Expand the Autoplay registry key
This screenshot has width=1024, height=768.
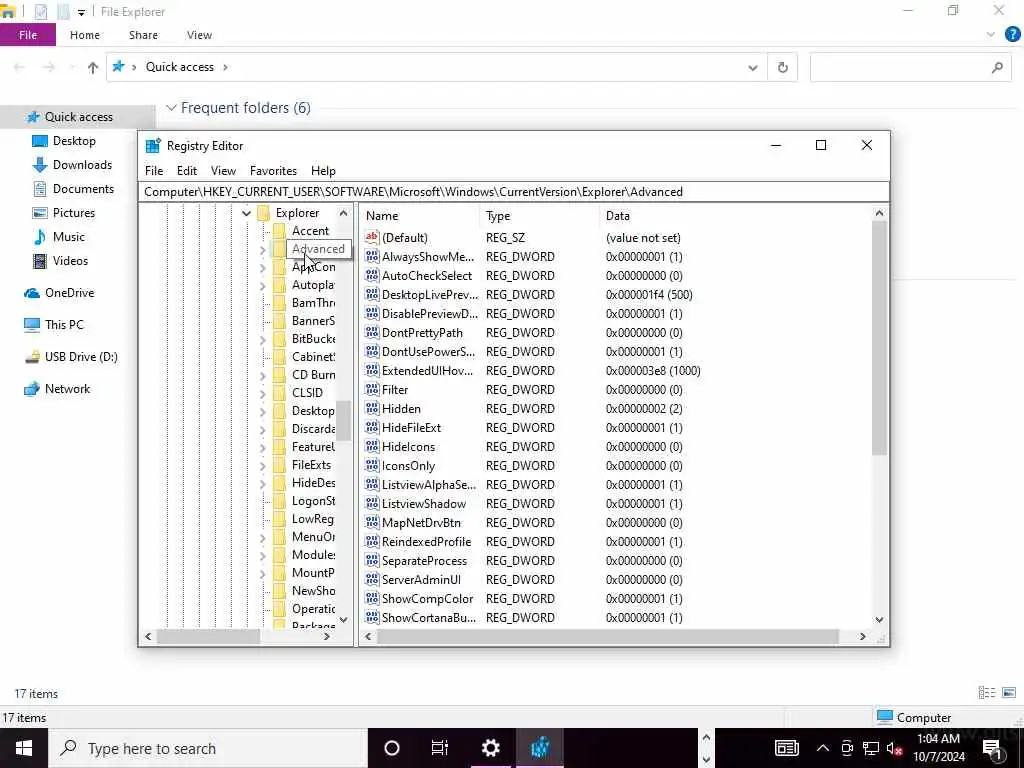tap(263, 285)
